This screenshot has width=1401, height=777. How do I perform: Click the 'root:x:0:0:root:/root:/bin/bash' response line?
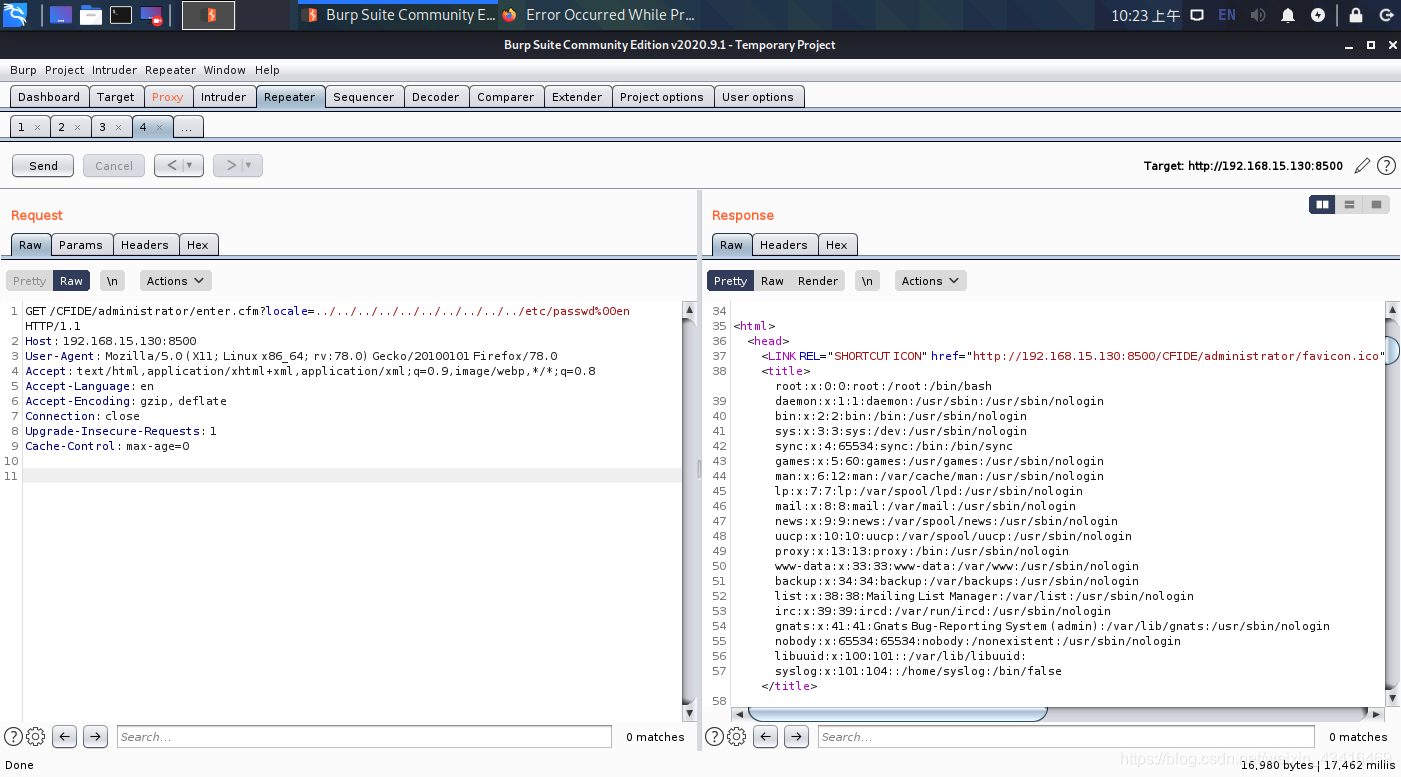click(x=883, y=386)
